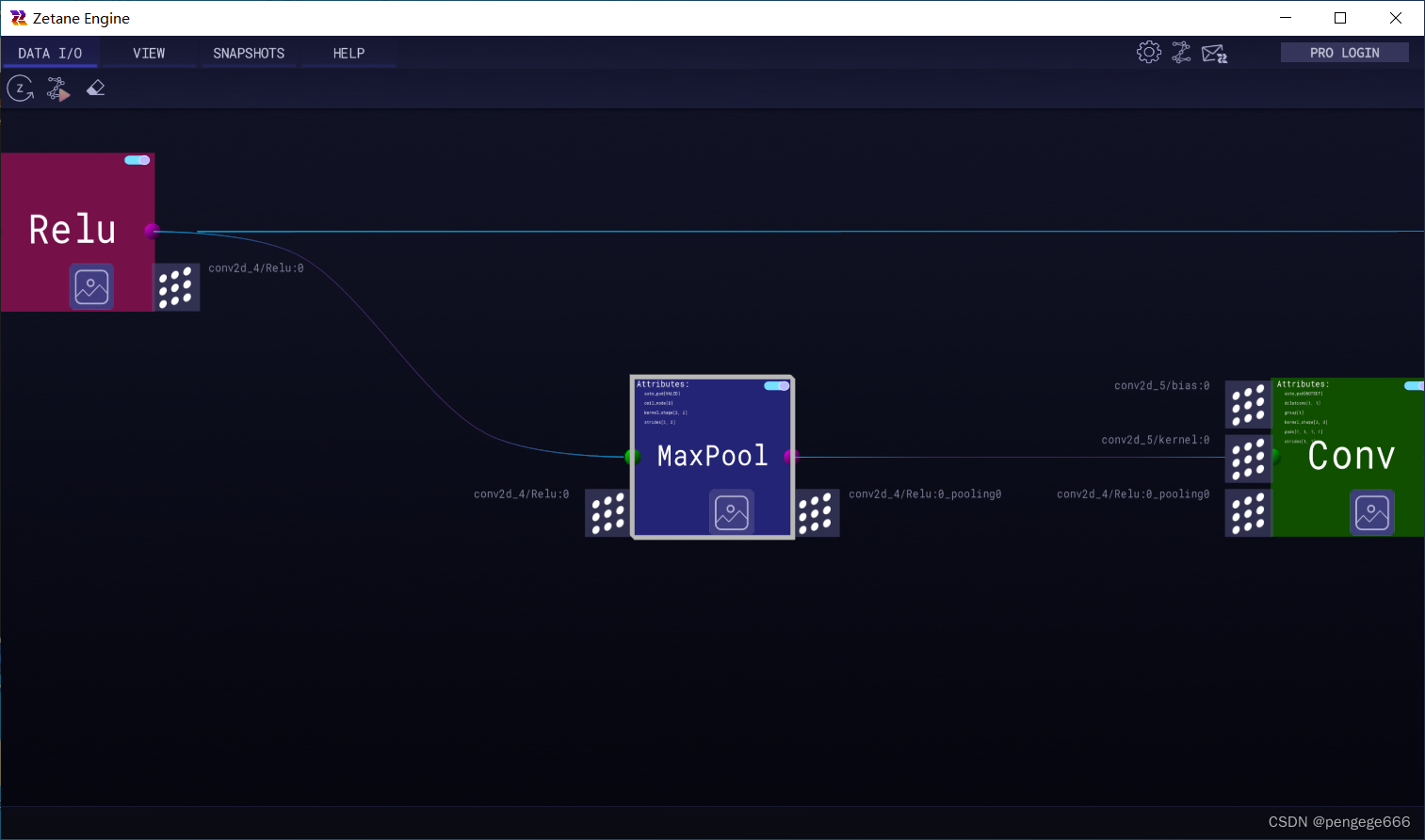Screen dimensions: 1425x840
Task: Click label conv2d_5/kernel:0
Action: pos(1156,440)
